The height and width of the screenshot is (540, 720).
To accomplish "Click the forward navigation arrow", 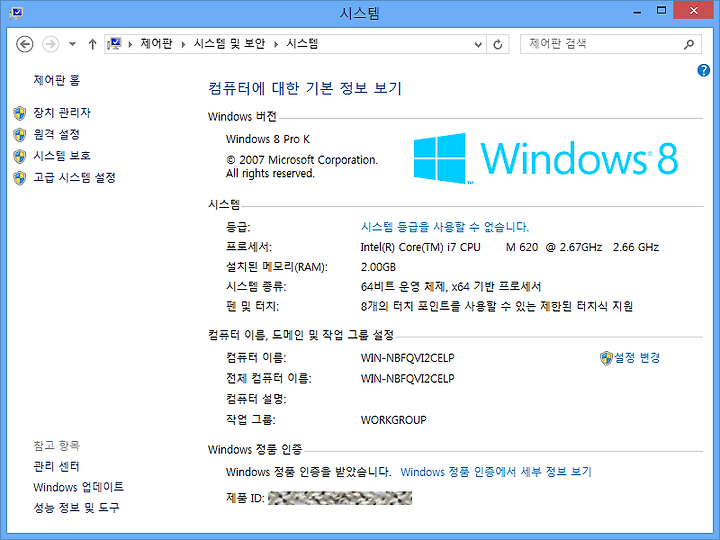I will point(51,44).
